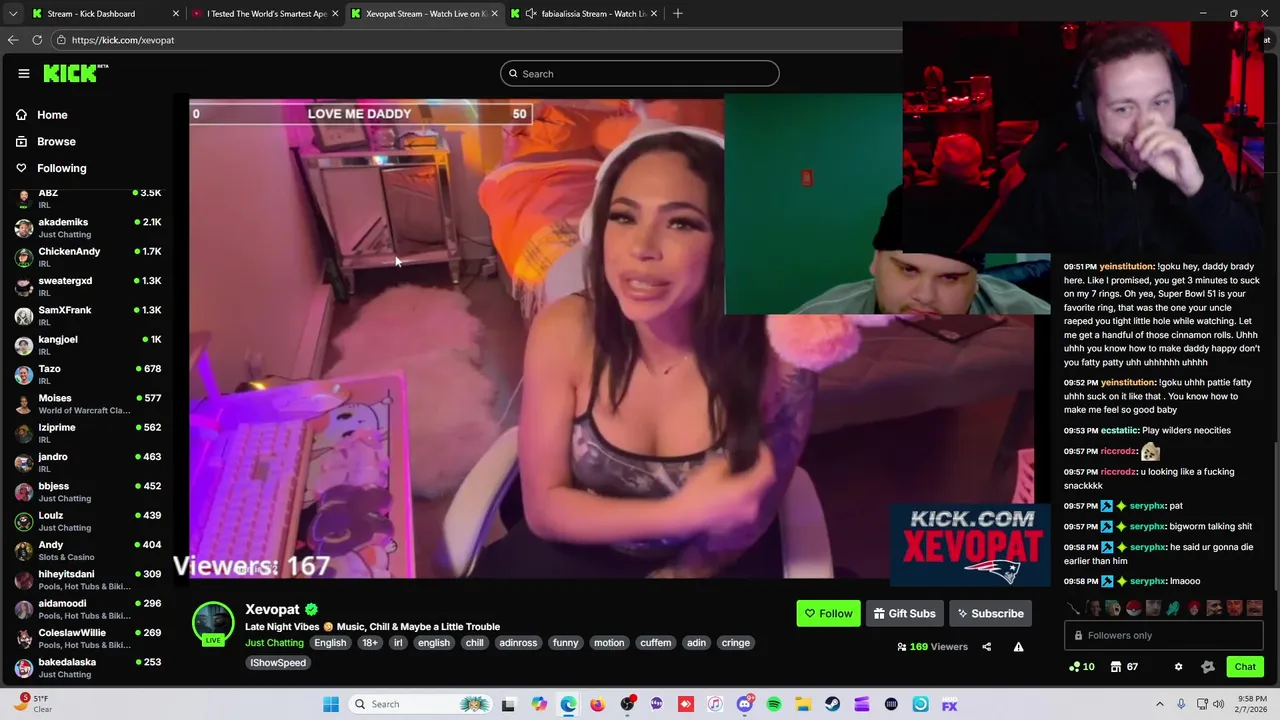The height and width of the screenshot is (720, 1280).
Task: Open chat settings gear icon
Action: pyautogui.click(x=1178, y=667)
